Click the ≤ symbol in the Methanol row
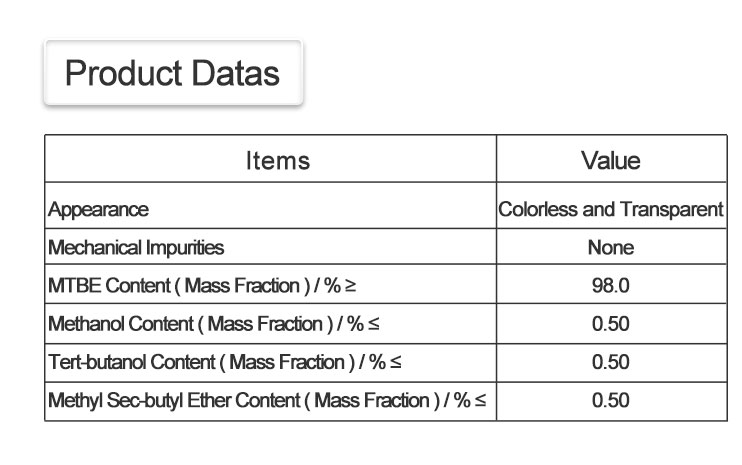This screenshot has height=465, width=742. [x=373, y=324]
